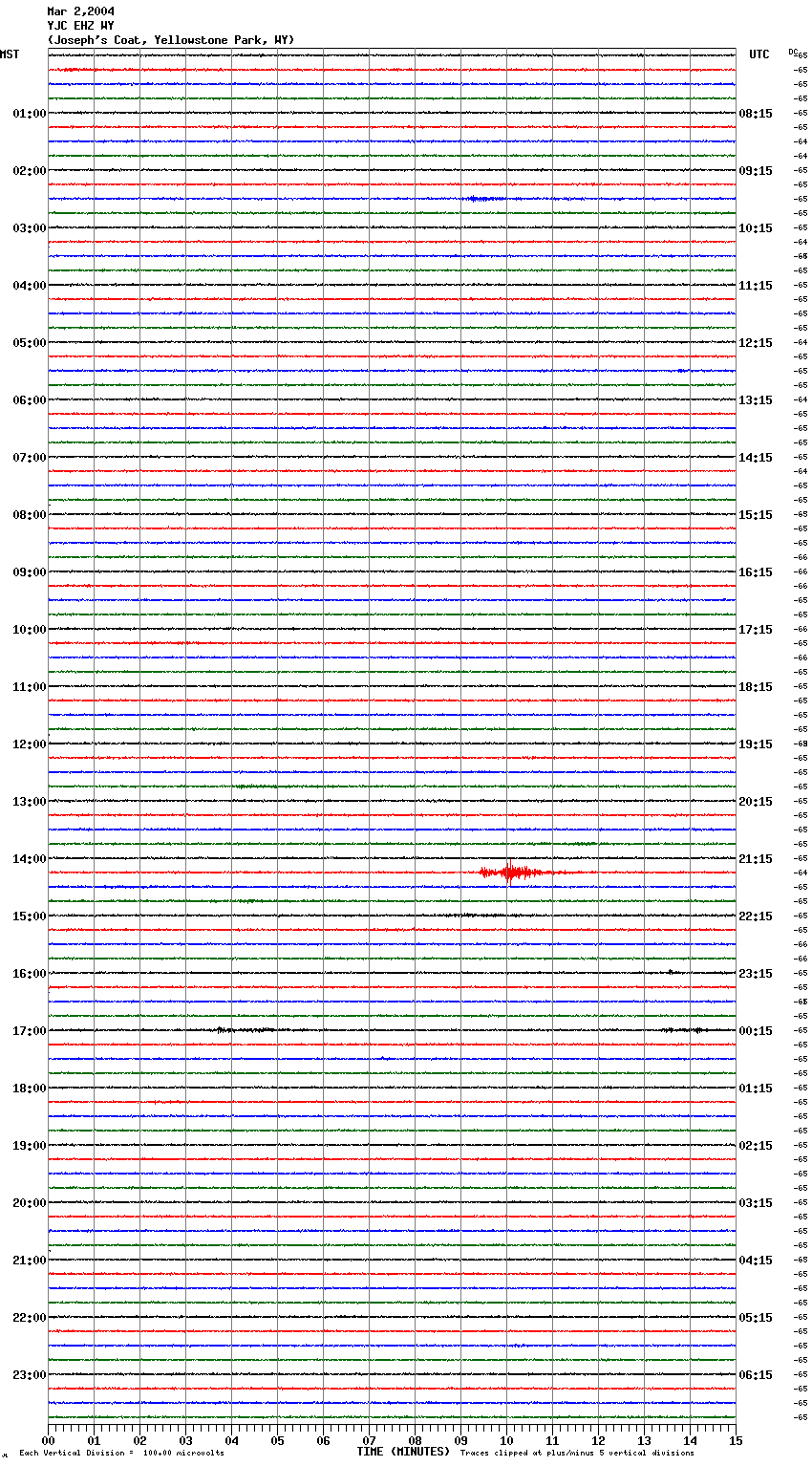
Task: Click the "14:00" MST time label
Action: click(30, 859)
